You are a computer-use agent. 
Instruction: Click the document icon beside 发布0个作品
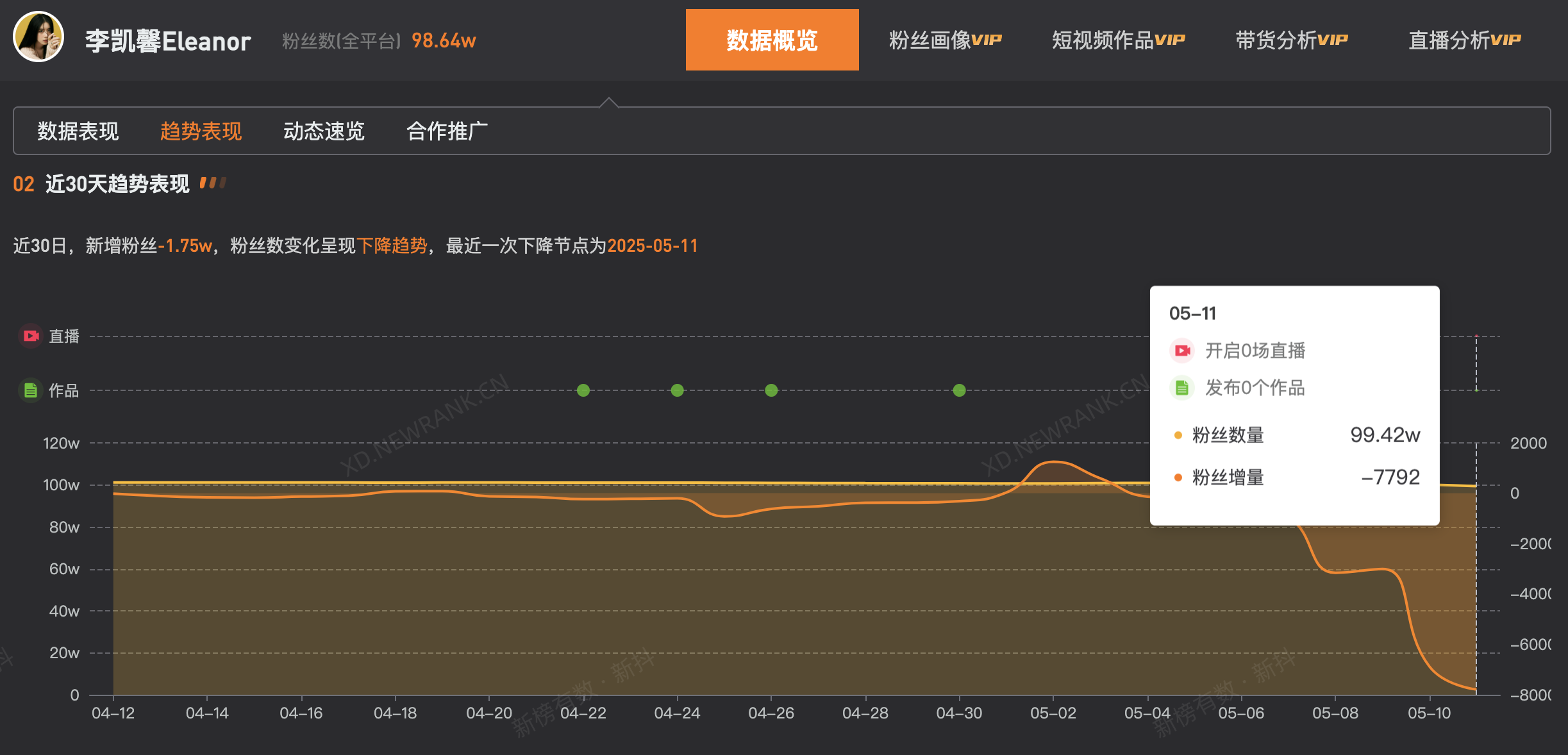[1182, 388]
